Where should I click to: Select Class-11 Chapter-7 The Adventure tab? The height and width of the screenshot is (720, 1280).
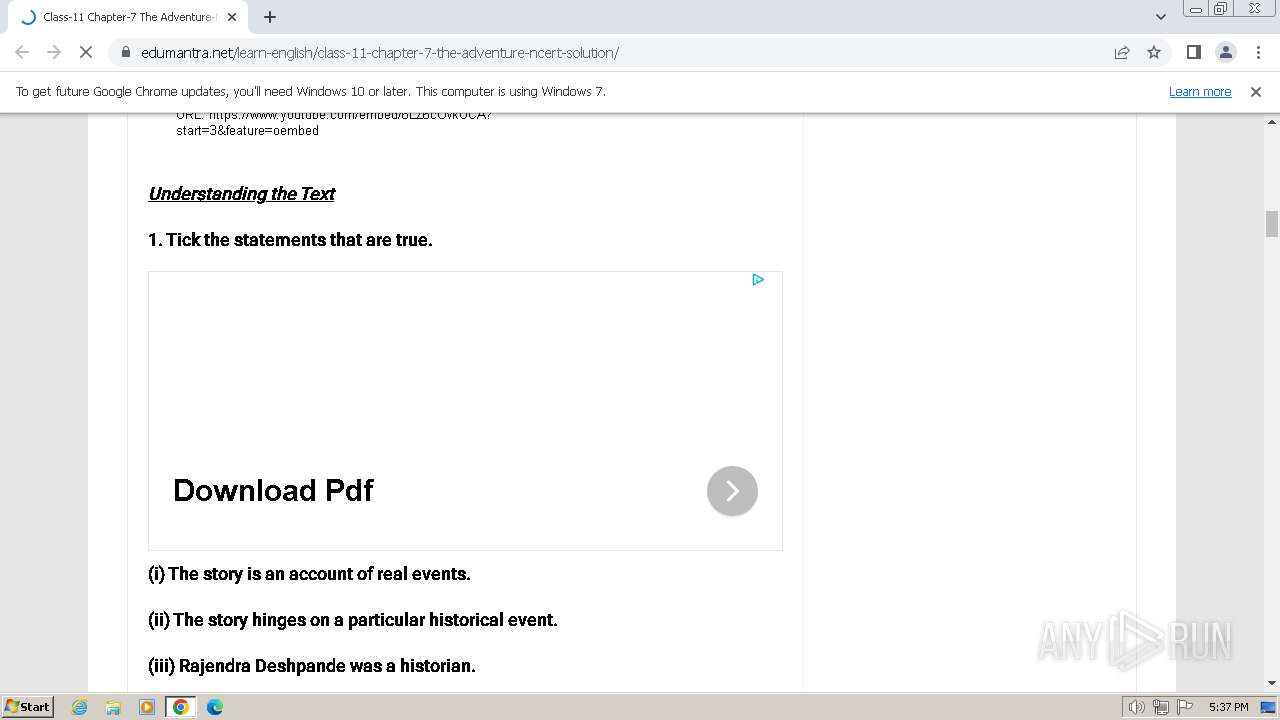pos(128,17)
